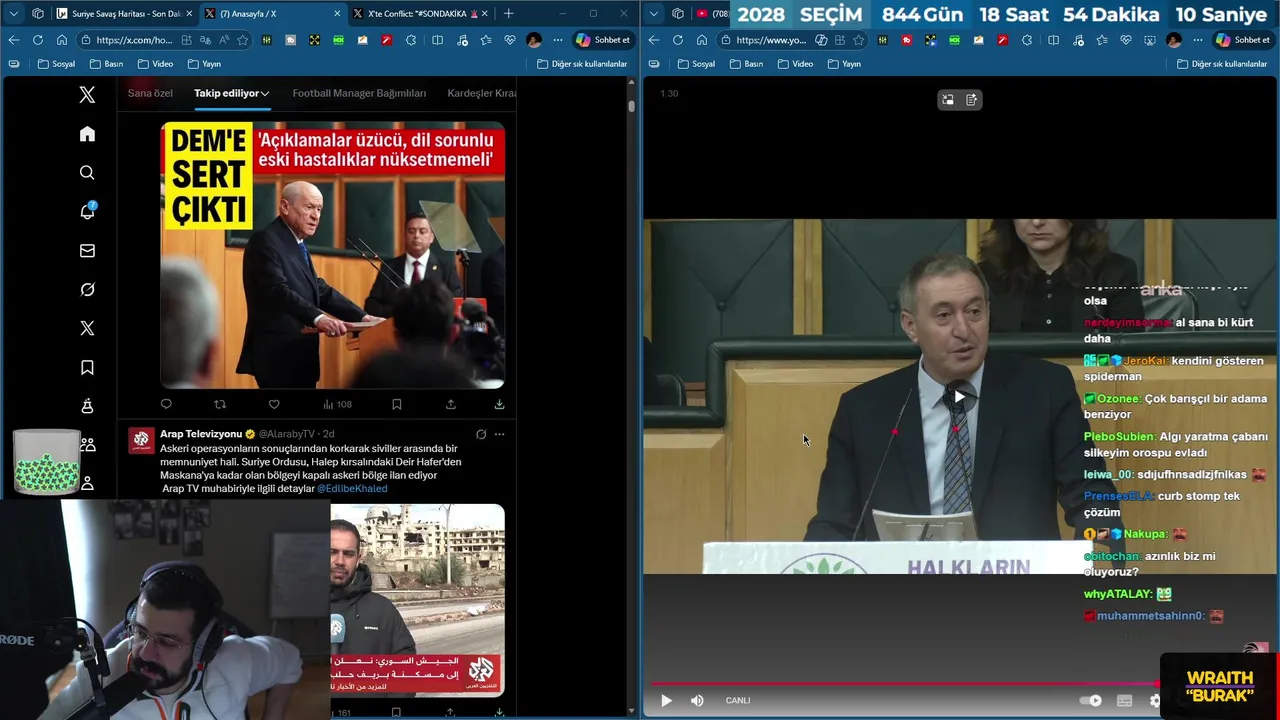1280x720 pixels.
Task: Switch to Sana özel tab
Action: [x=150, y=93]
